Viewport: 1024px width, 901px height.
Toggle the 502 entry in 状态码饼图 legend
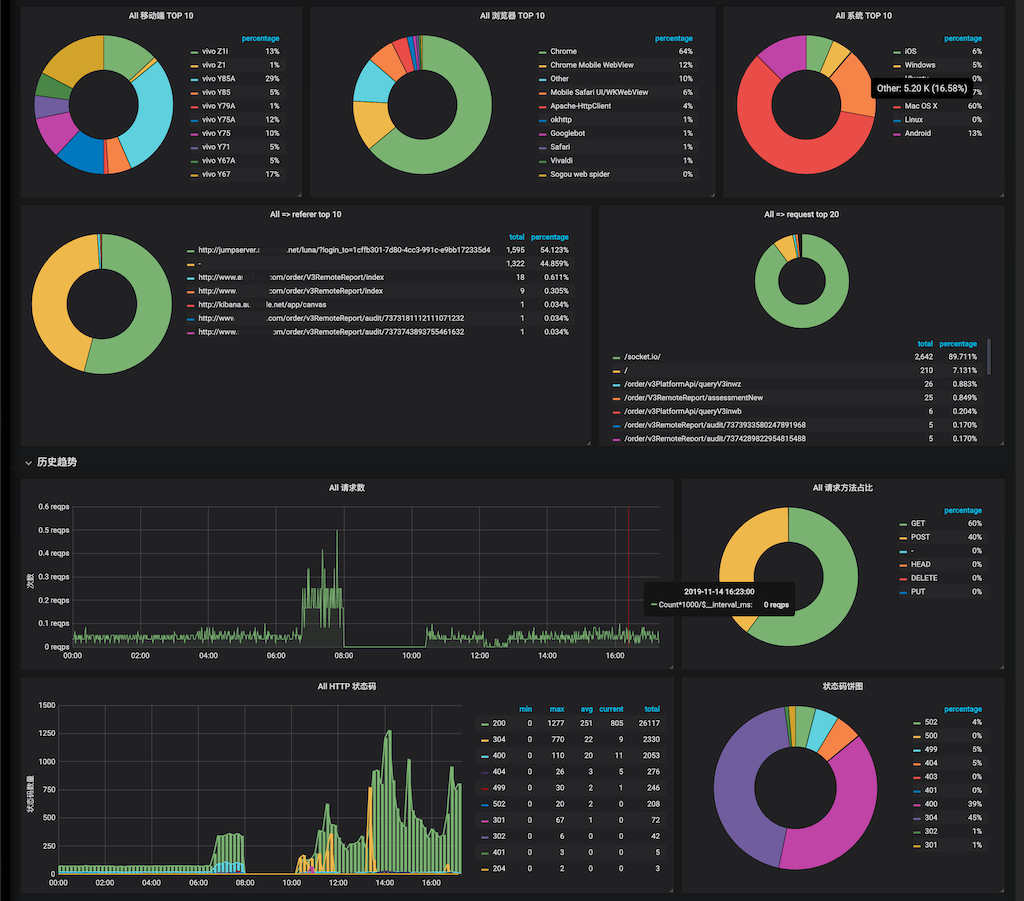coord(931,722)
